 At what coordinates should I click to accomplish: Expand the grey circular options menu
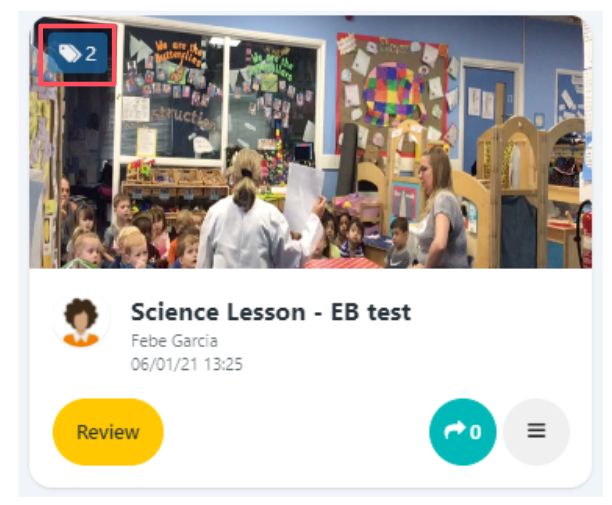(x=536, y=432)
